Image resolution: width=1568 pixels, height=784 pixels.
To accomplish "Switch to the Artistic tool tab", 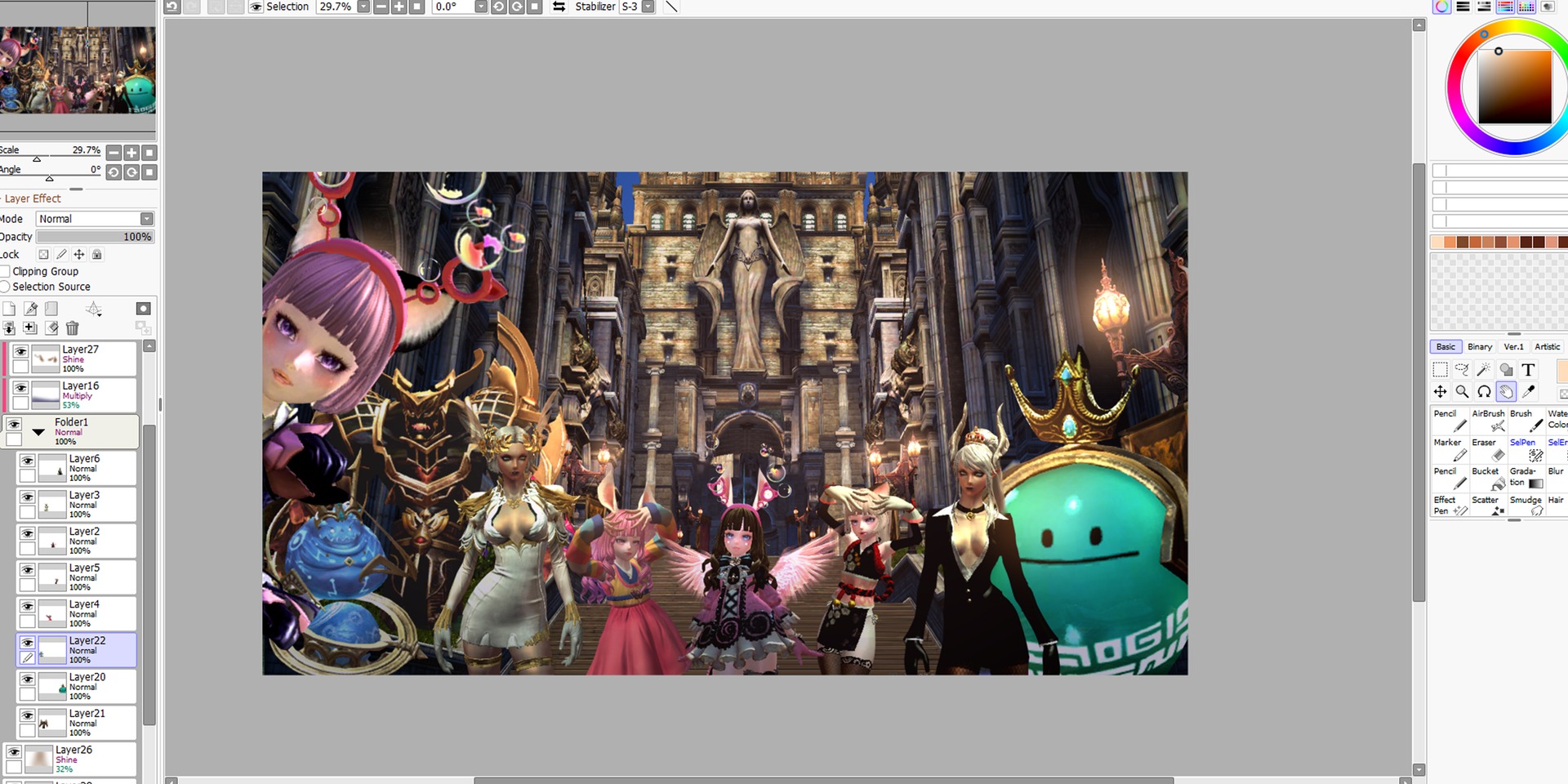I will click(1547, 347).
